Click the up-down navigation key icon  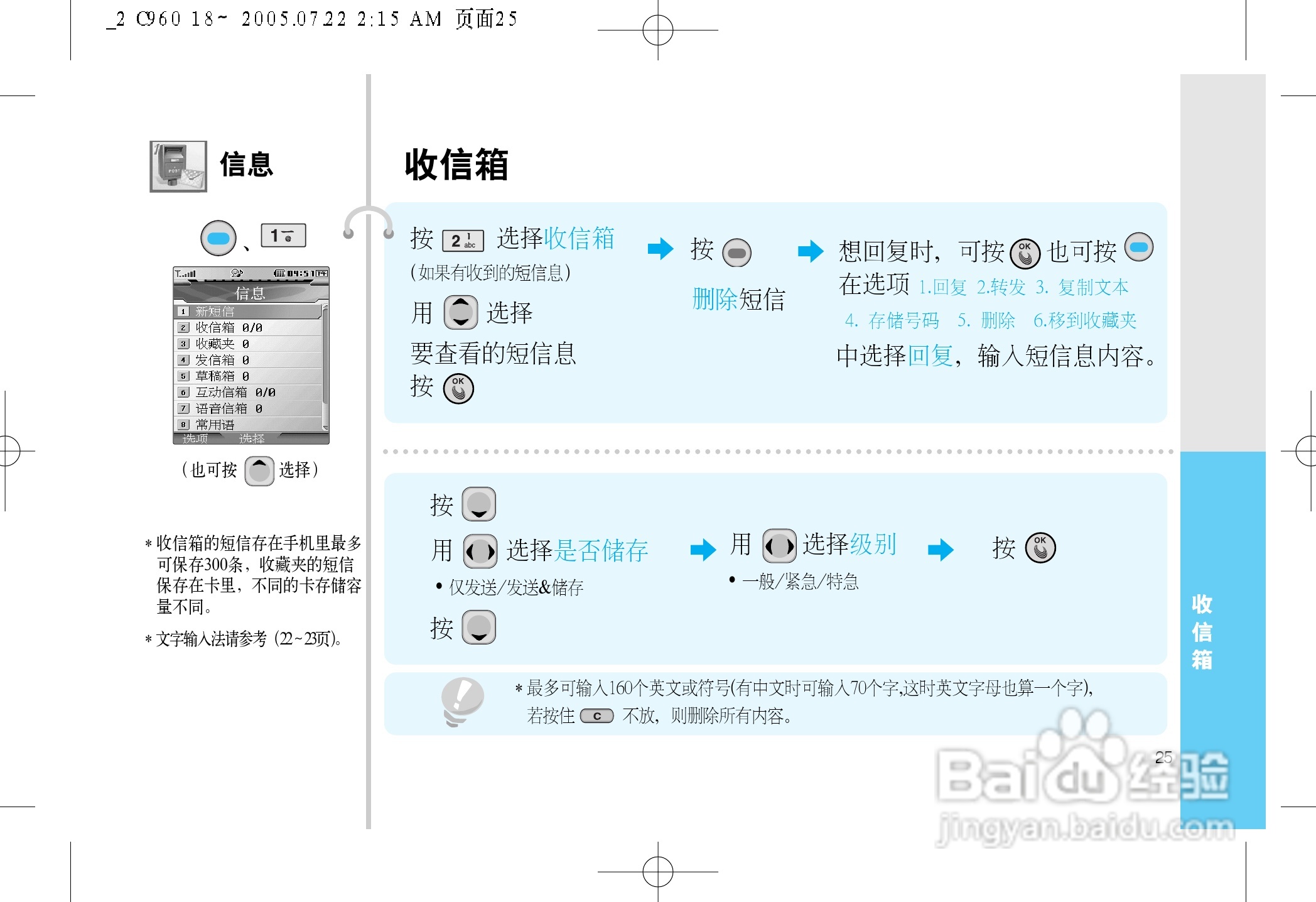461,312
